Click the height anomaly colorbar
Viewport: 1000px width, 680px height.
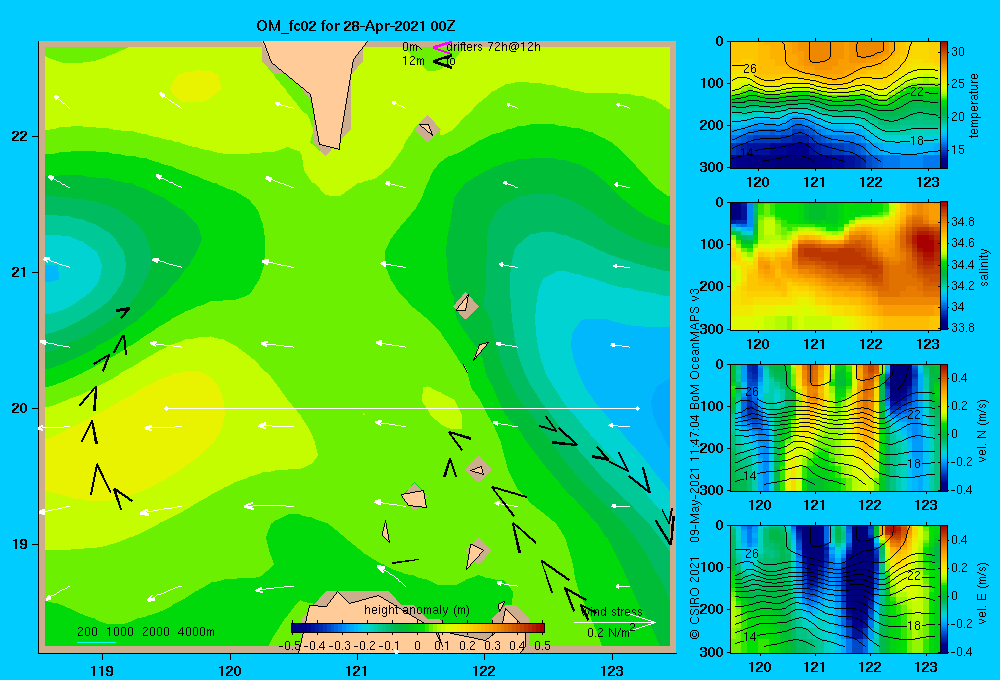point(418,627)
